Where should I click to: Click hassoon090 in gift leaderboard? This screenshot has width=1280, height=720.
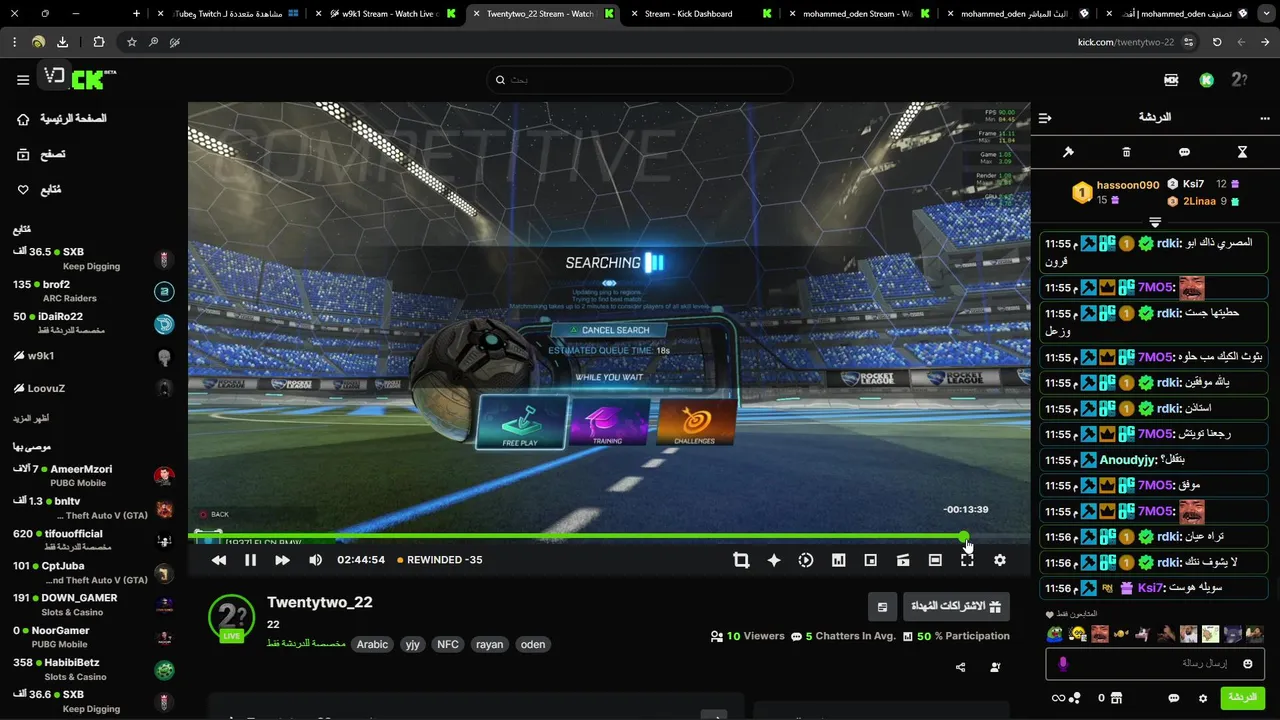click(1128, 185)
